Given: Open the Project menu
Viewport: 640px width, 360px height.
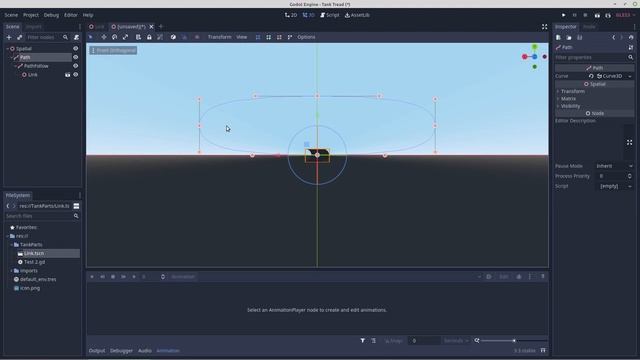Looking at the screenshot, I should coord(31,15).
